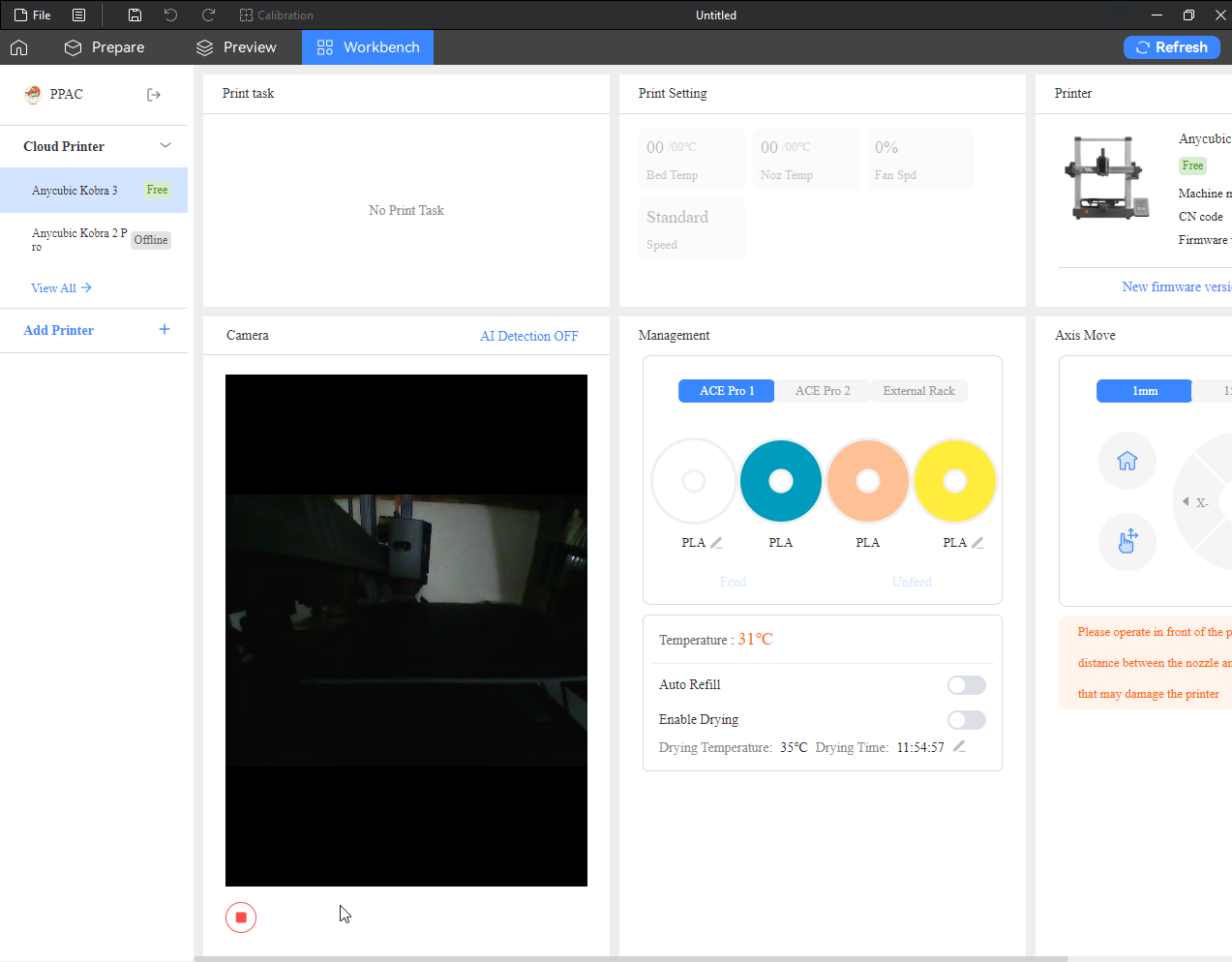The height and width of the screenshot is (962, 1232).
Task: Click the Unfeed filament button
Action: click(x=912, y=582)
